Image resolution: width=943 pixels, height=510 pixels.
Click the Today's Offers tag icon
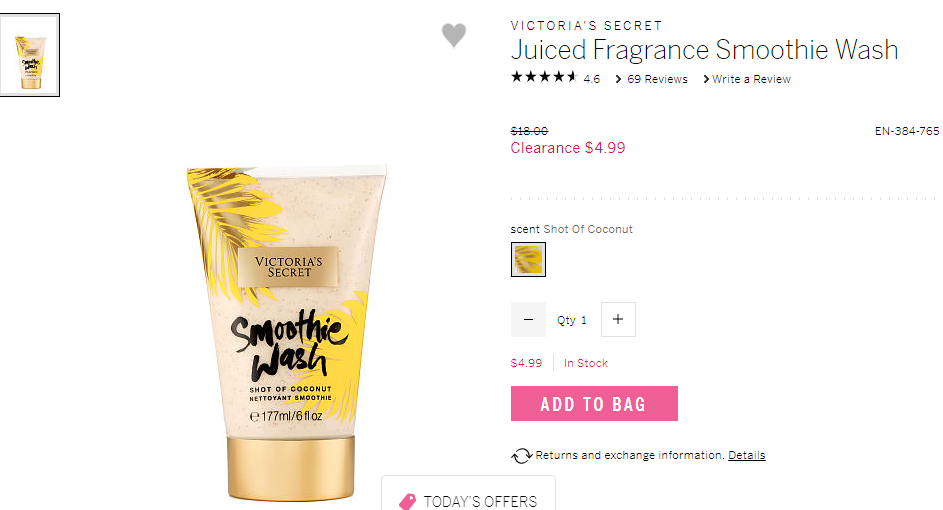click(x=407, y=502)
